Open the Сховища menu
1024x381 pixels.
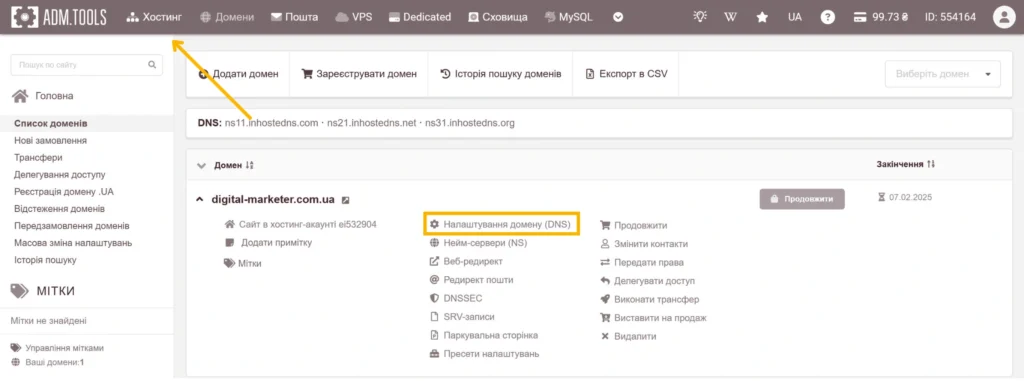pyautogui.click(x=498, y=17)
